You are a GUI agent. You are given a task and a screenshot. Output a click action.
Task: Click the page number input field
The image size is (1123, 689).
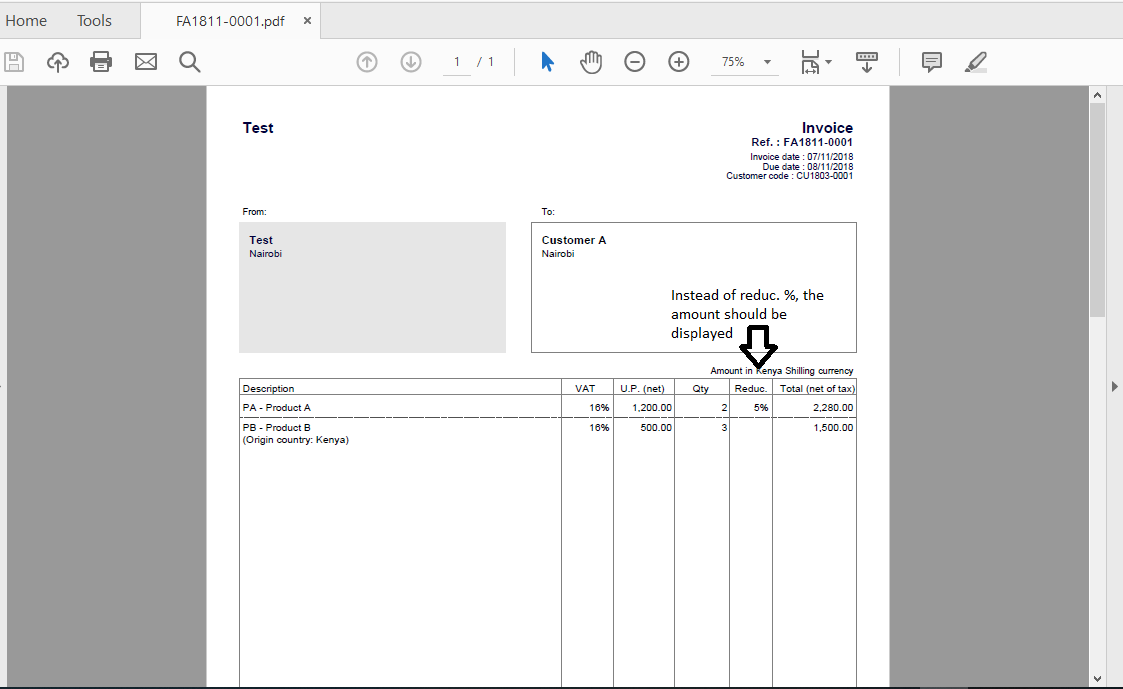457,62
